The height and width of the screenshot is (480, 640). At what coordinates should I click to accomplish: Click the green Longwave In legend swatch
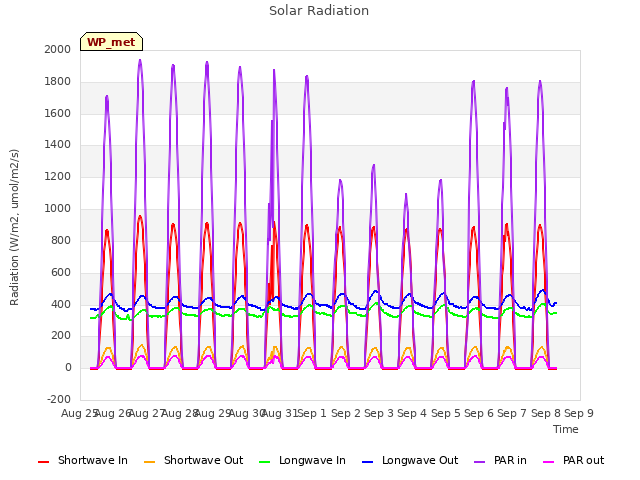coord(264,462)
